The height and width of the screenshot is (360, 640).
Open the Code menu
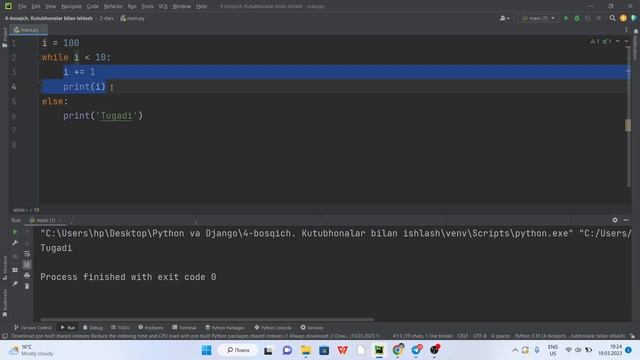pos(93,7)
